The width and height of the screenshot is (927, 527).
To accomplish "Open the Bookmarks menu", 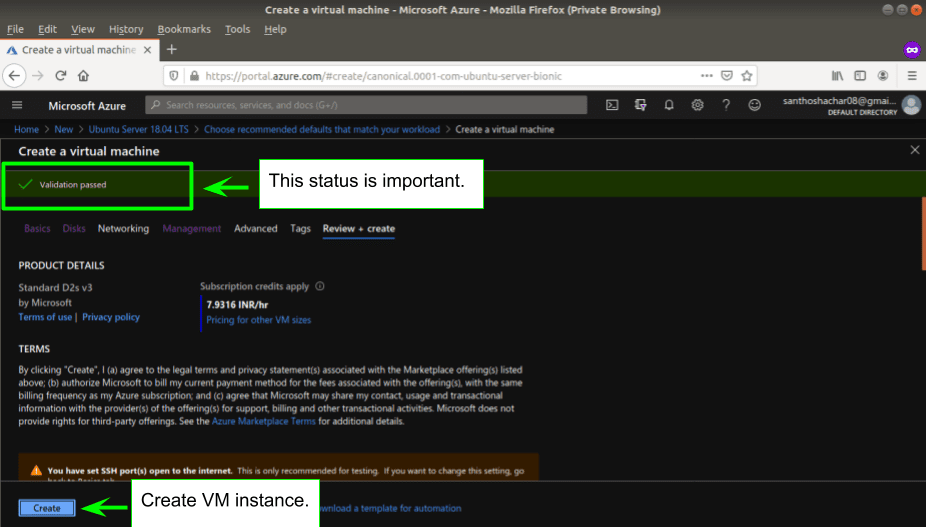I will point(184,29).
